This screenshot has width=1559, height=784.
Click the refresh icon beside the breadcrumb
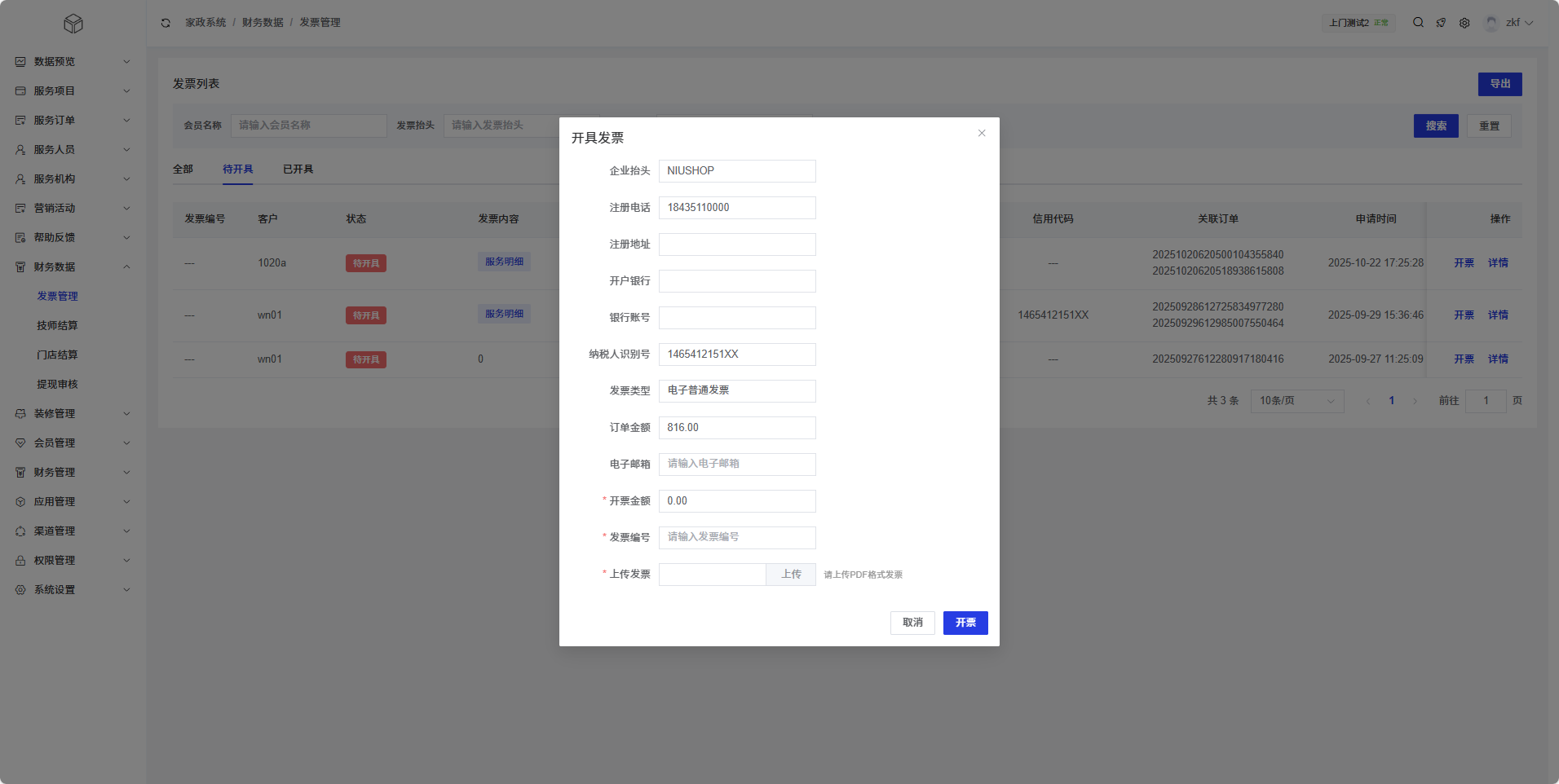click(166, 23)
